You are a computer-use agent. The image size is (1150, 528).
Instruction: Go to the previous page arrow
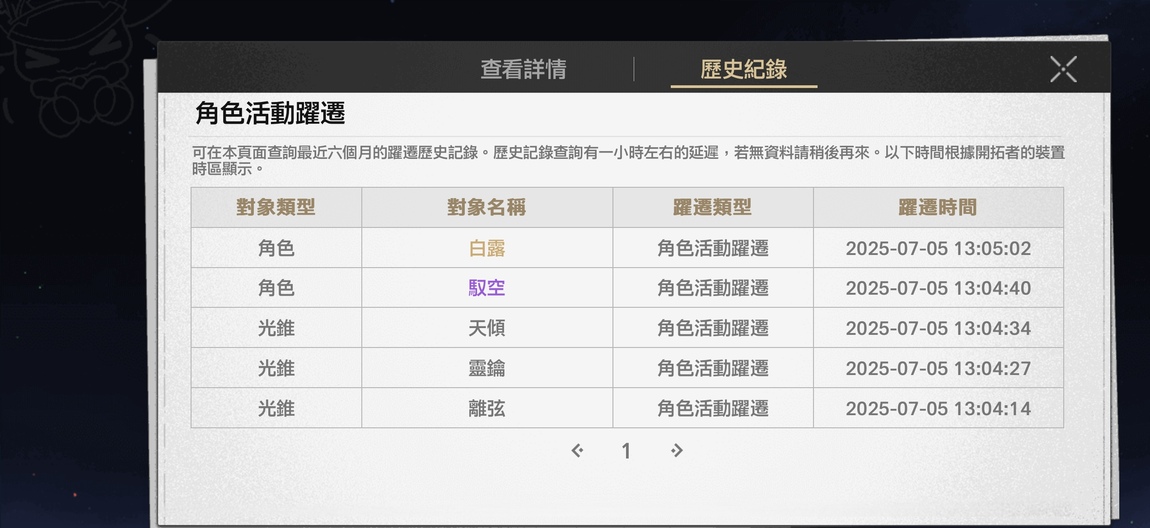[x=577, y=450]
